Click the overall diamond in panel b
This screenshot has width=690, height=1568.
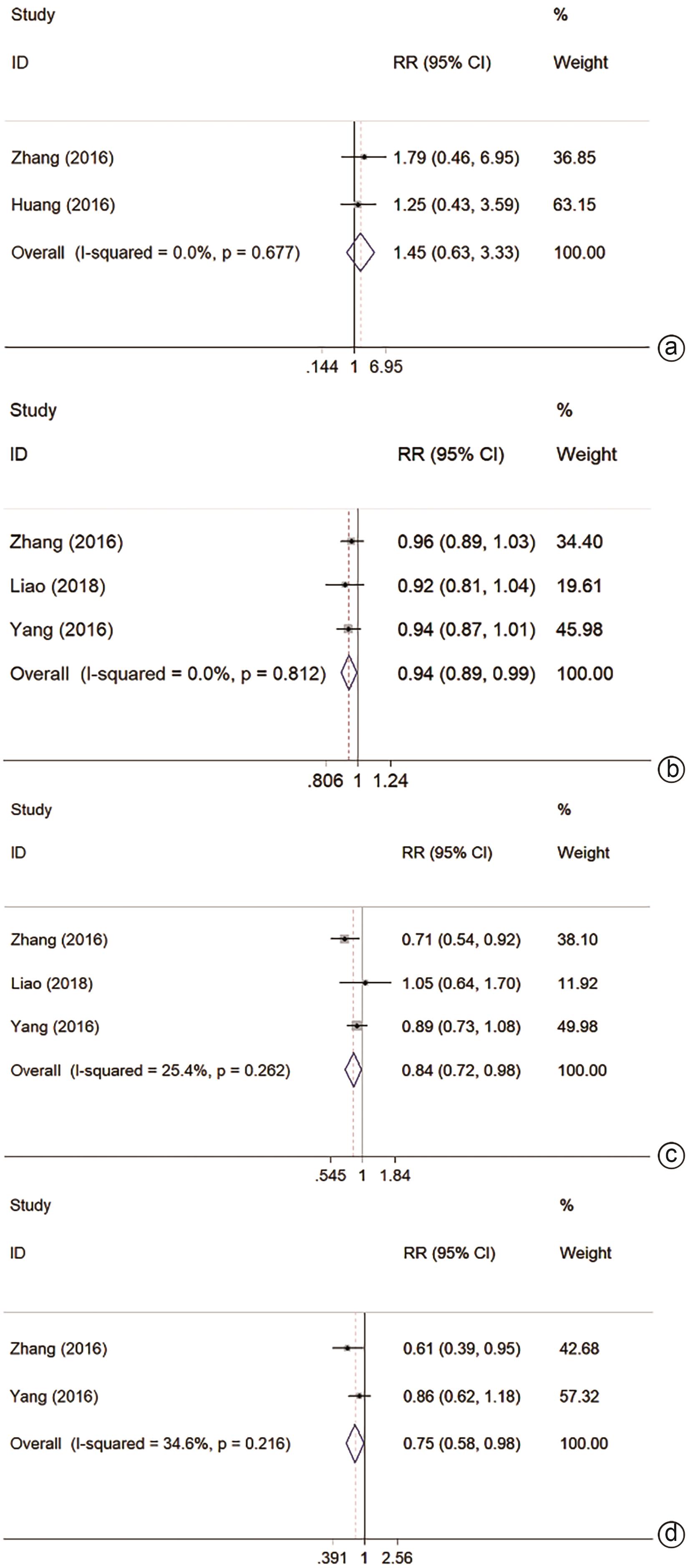349,673
